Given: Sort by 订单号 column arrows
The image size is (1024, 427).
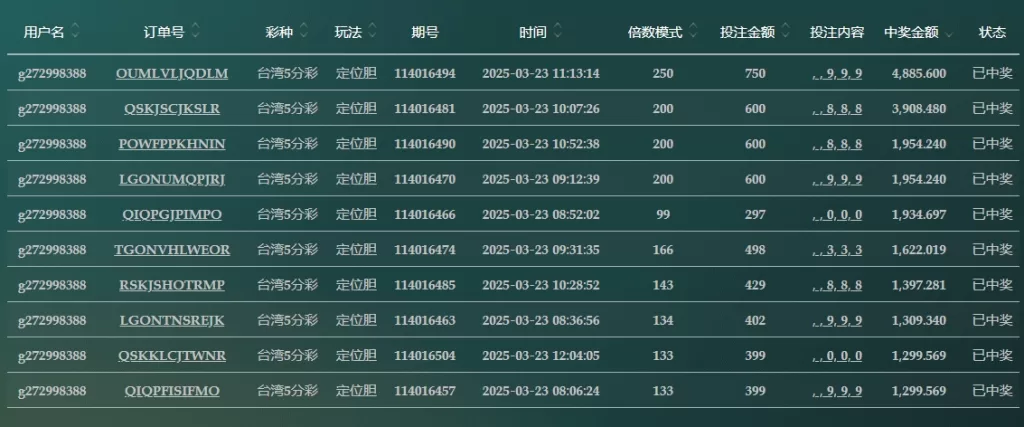Looking at the screenshot, I should 195,31.
